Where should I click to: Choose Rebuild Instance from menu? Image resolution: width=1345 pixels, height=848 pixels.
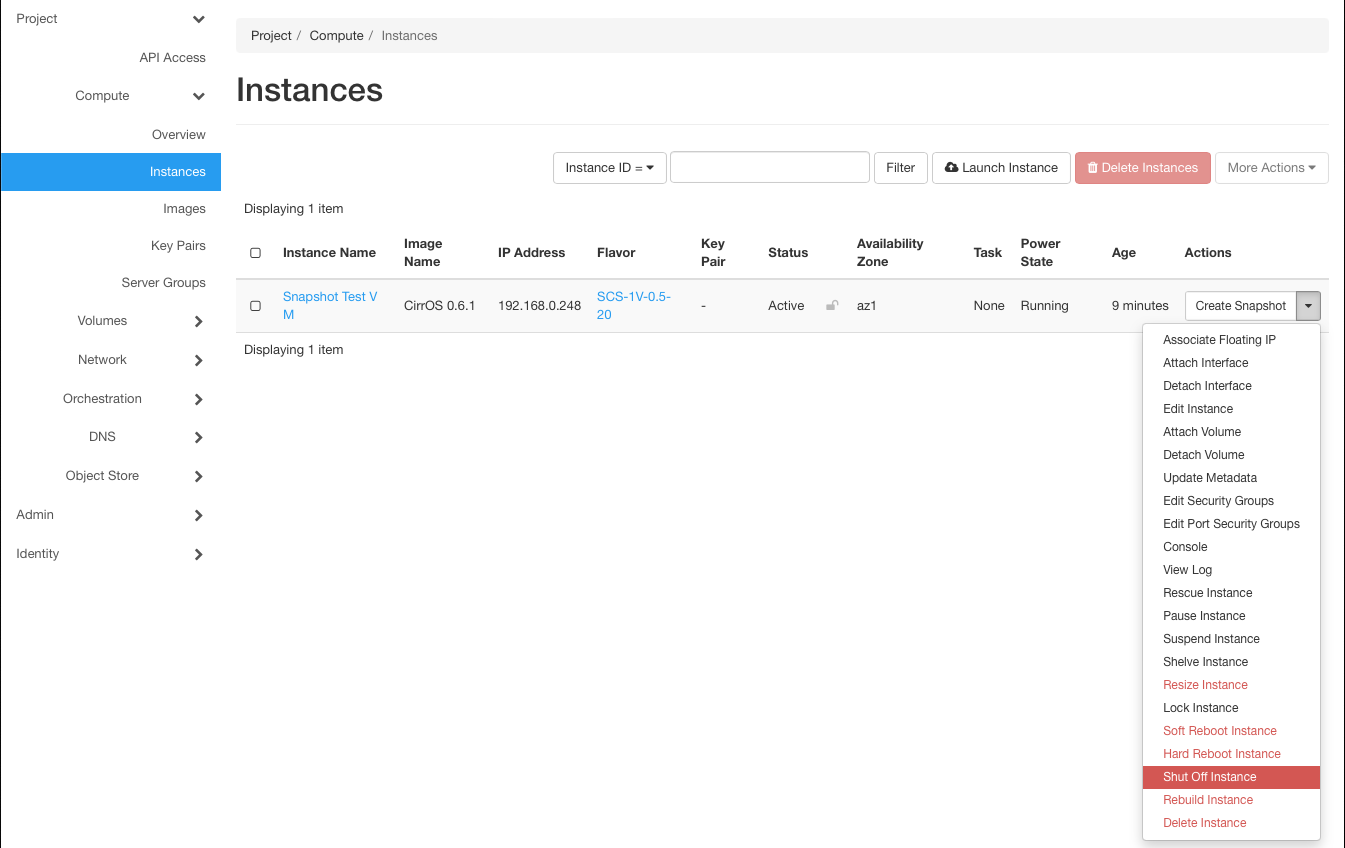point(1231,800)
